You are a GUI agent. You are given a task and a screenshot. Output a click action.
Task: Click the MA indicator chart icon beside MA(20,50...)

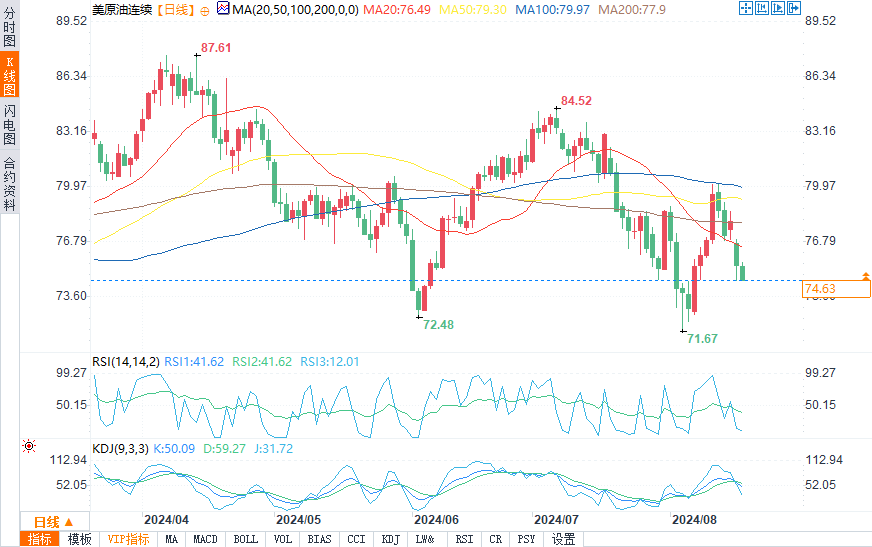coord(223,8)
